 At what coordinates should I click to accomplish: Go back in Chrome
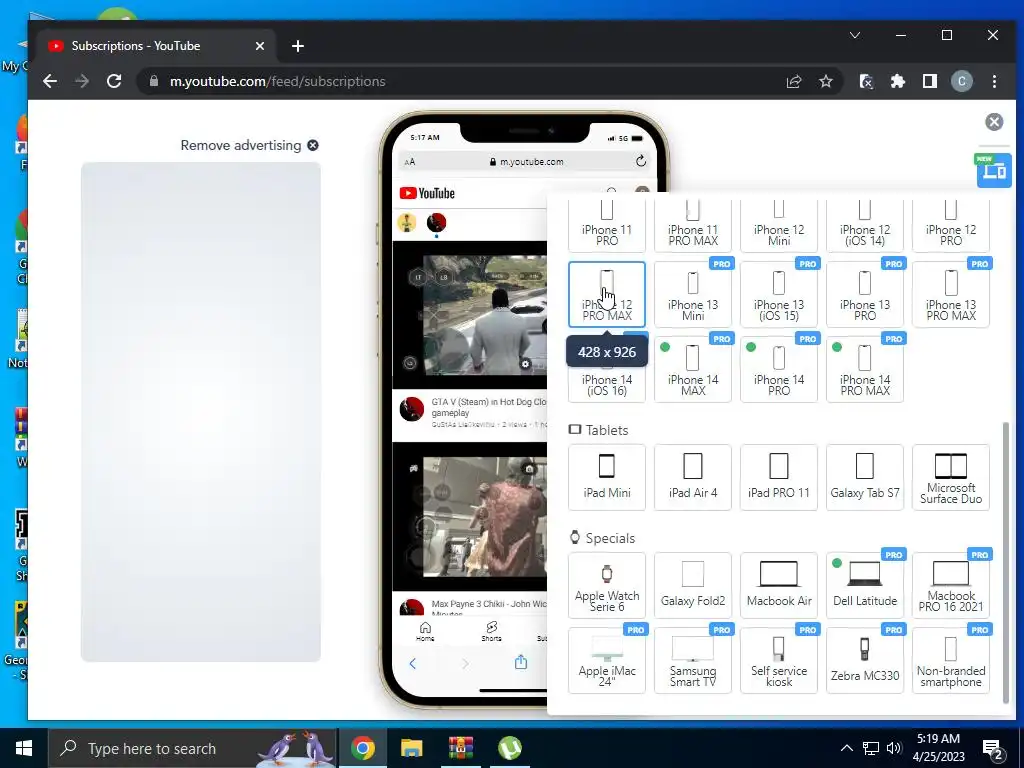pos(50,82)
